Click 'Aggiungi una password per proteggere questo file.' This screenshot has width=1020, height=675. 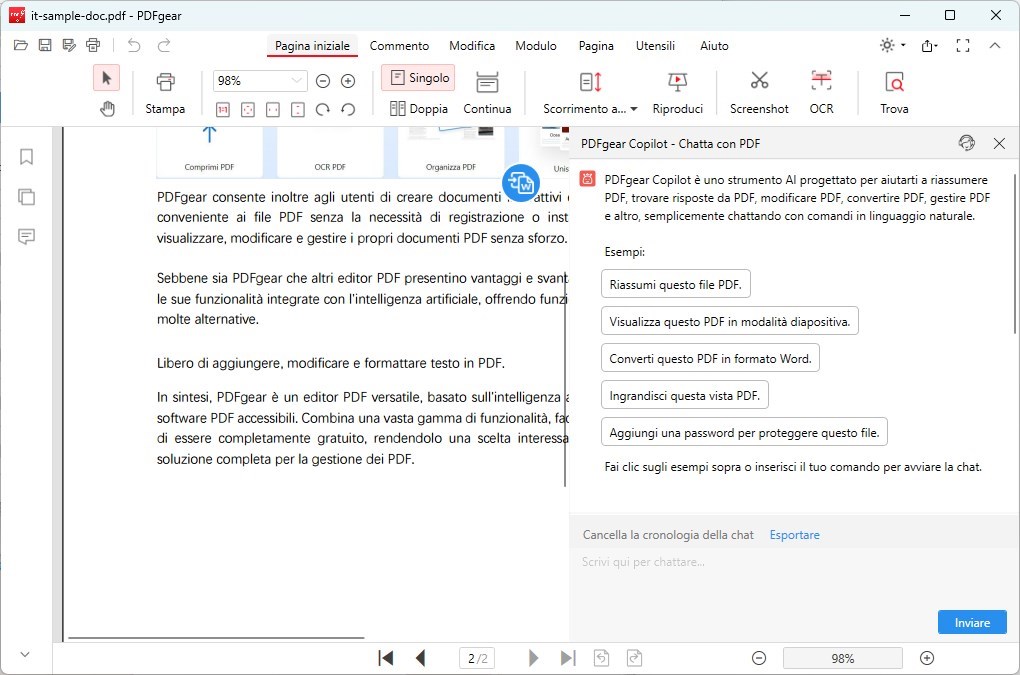pyautogui.click(x=744, y=432)
